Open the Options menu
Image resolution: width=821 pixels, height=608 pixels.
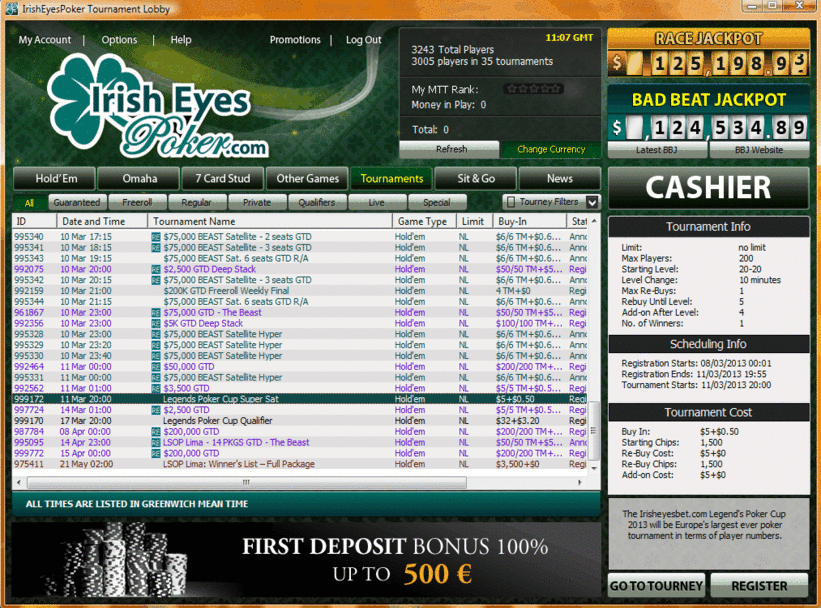[119, 40]
